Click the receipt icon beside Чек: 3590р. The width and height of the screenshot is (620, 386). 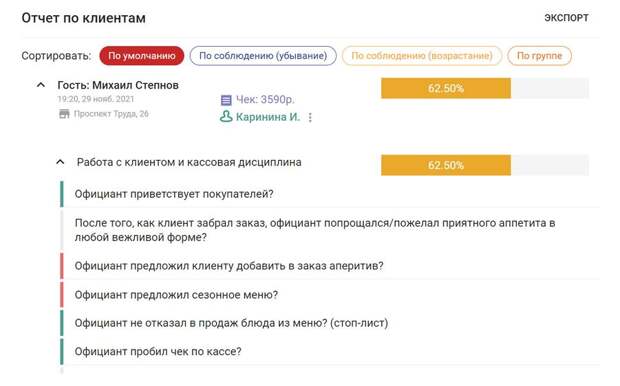pos(226,100)
